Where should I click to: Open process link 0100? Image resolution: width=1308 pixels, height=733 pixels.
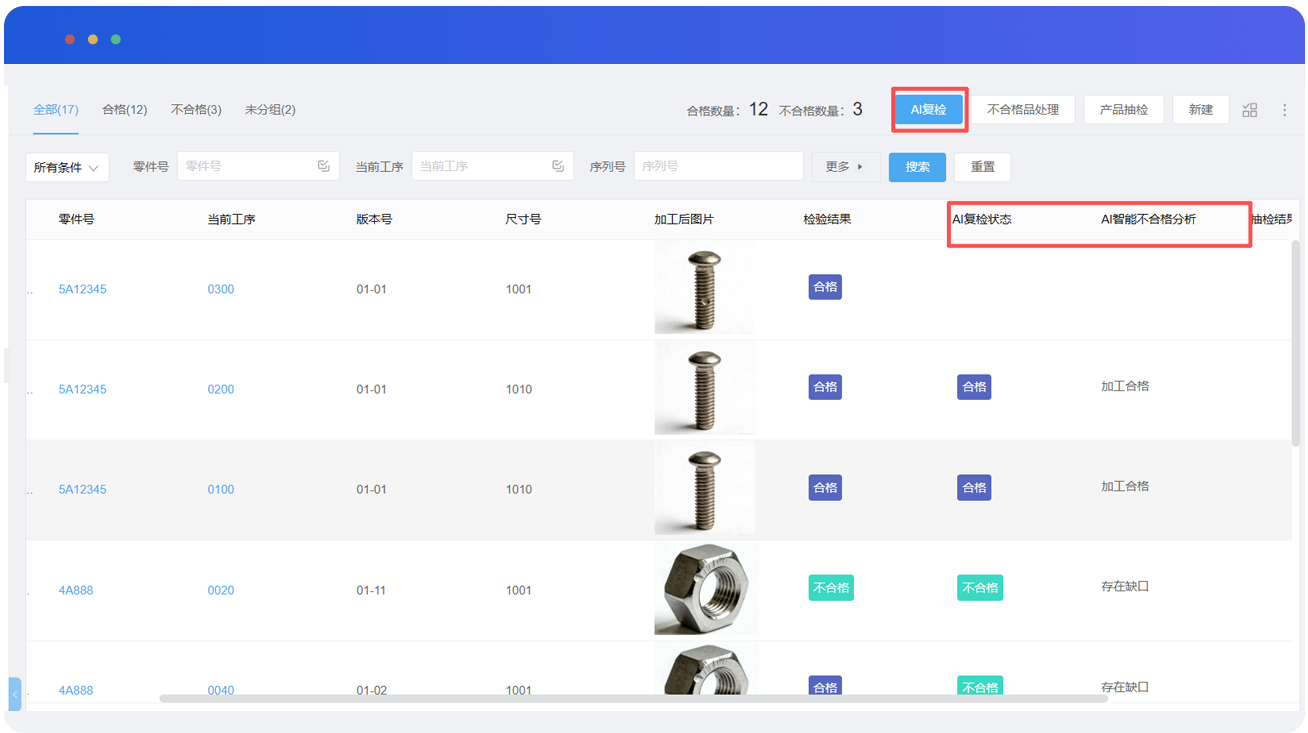(221, 489)
